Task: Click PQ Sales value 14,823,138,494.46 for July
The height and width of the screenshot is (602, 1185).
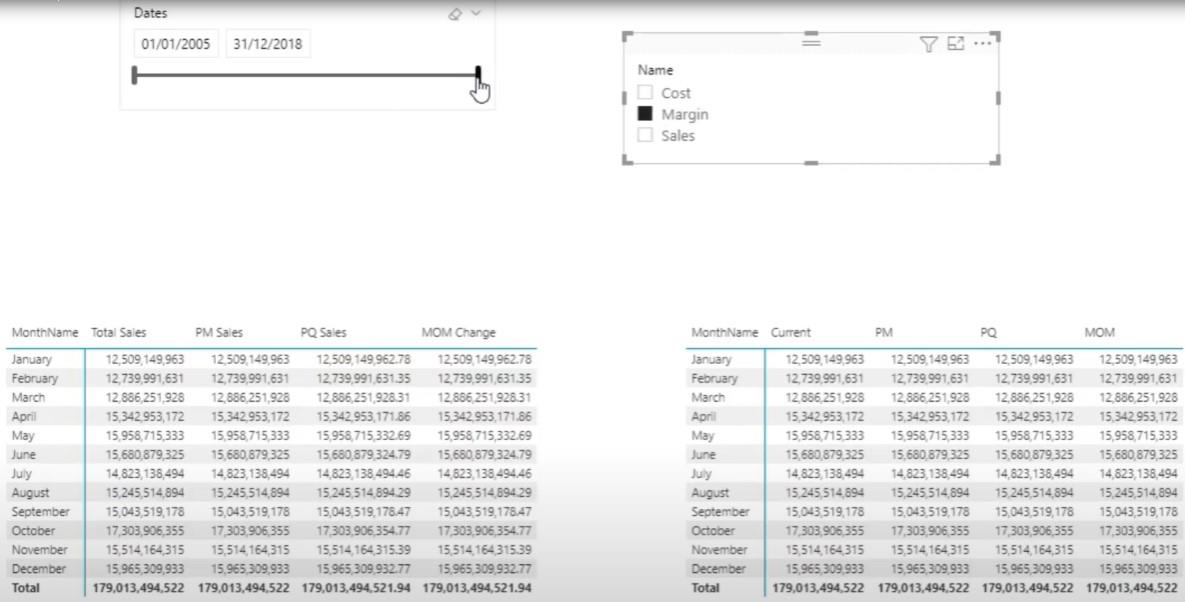Action: click(364, 474)
